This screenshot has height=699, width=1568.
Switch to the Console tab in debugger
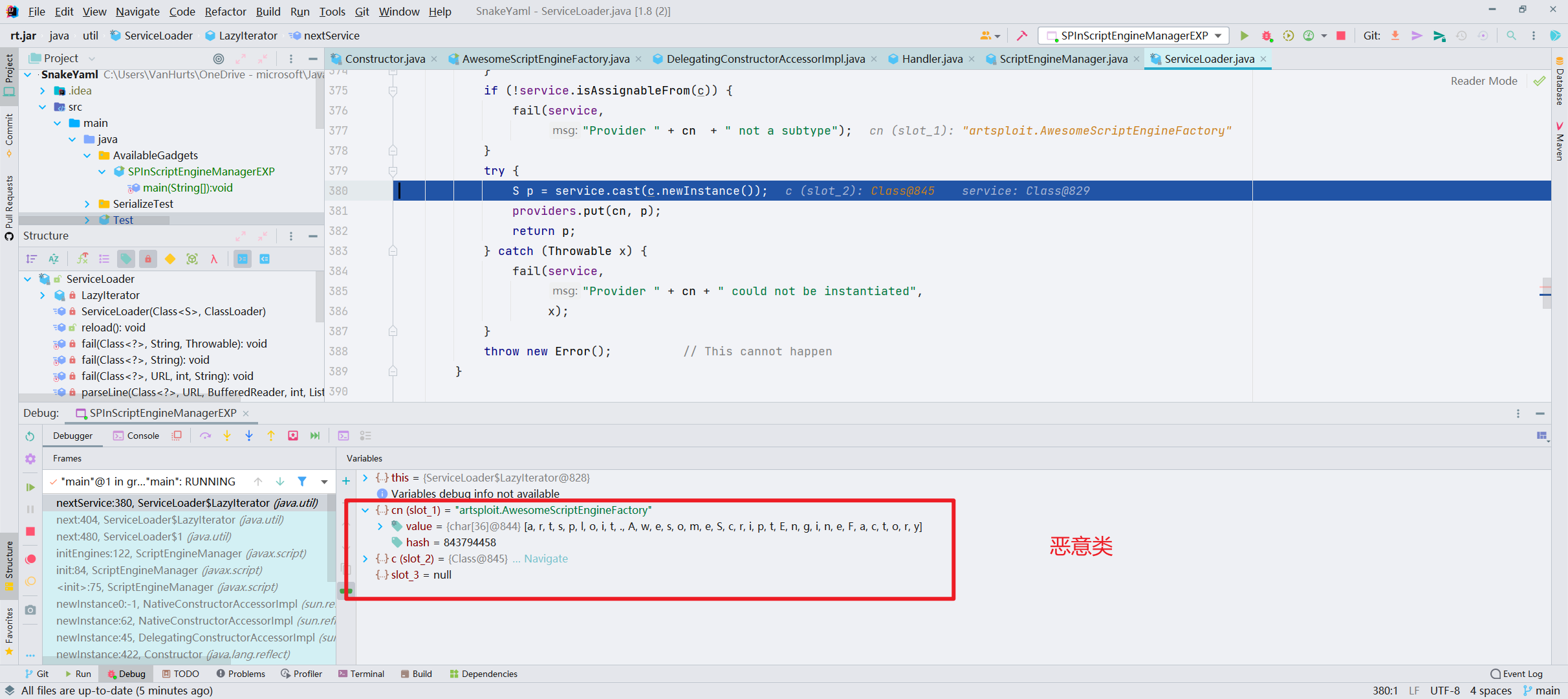tap(136, 436)
